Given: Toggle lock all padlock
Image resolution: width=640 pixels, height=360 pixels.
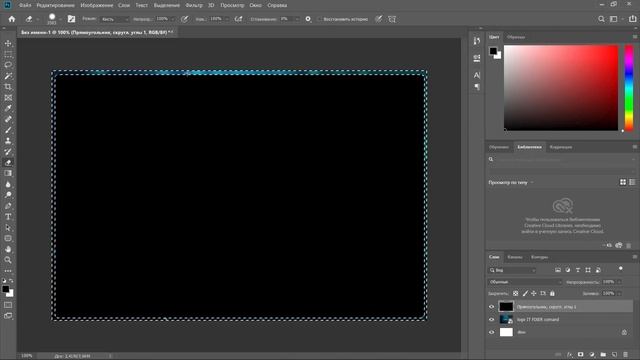Looking at the screenshot, I should (x=552, y=293).
